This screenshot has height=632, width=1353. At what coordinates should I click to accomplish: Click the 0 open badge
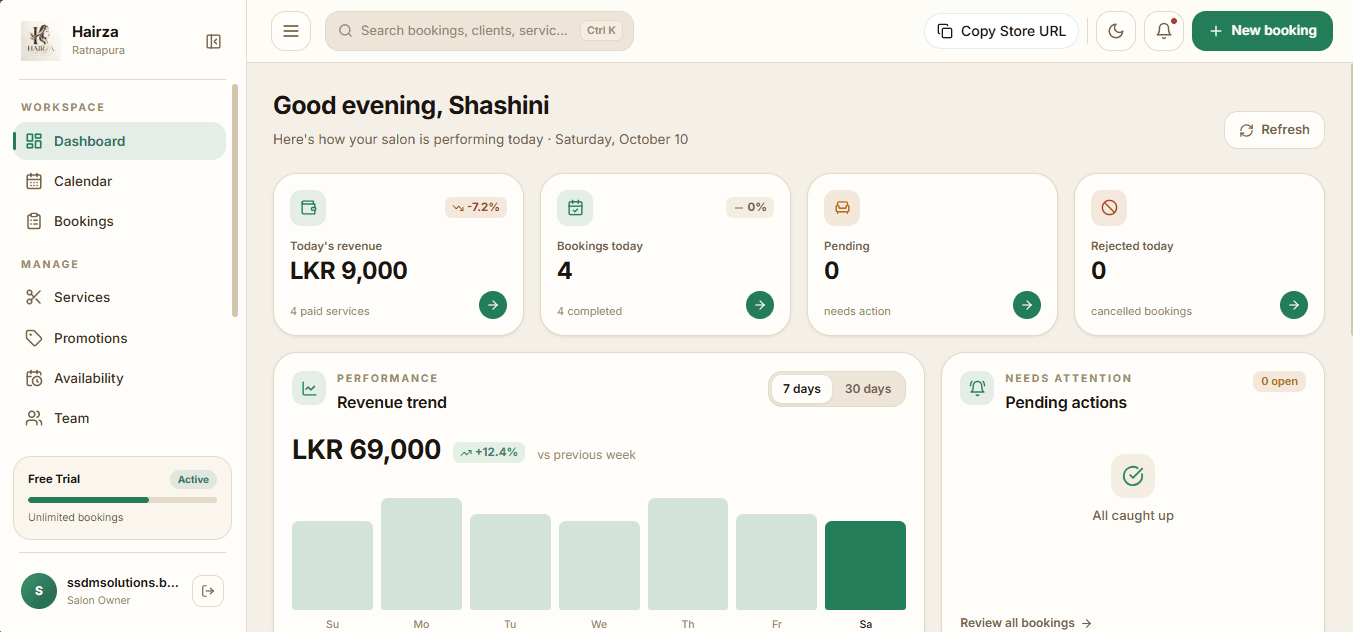point(1279,381)
